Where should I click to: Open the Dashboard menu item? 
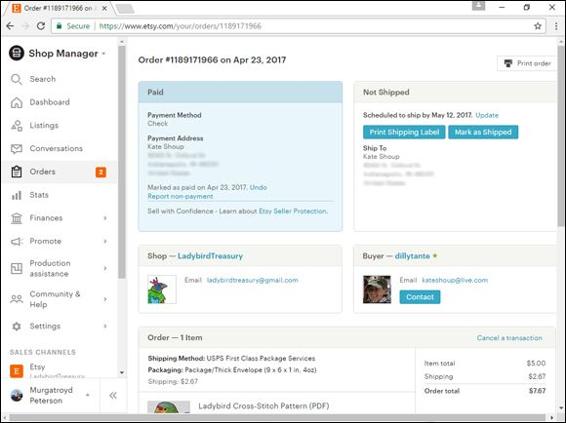coord(60,102)
